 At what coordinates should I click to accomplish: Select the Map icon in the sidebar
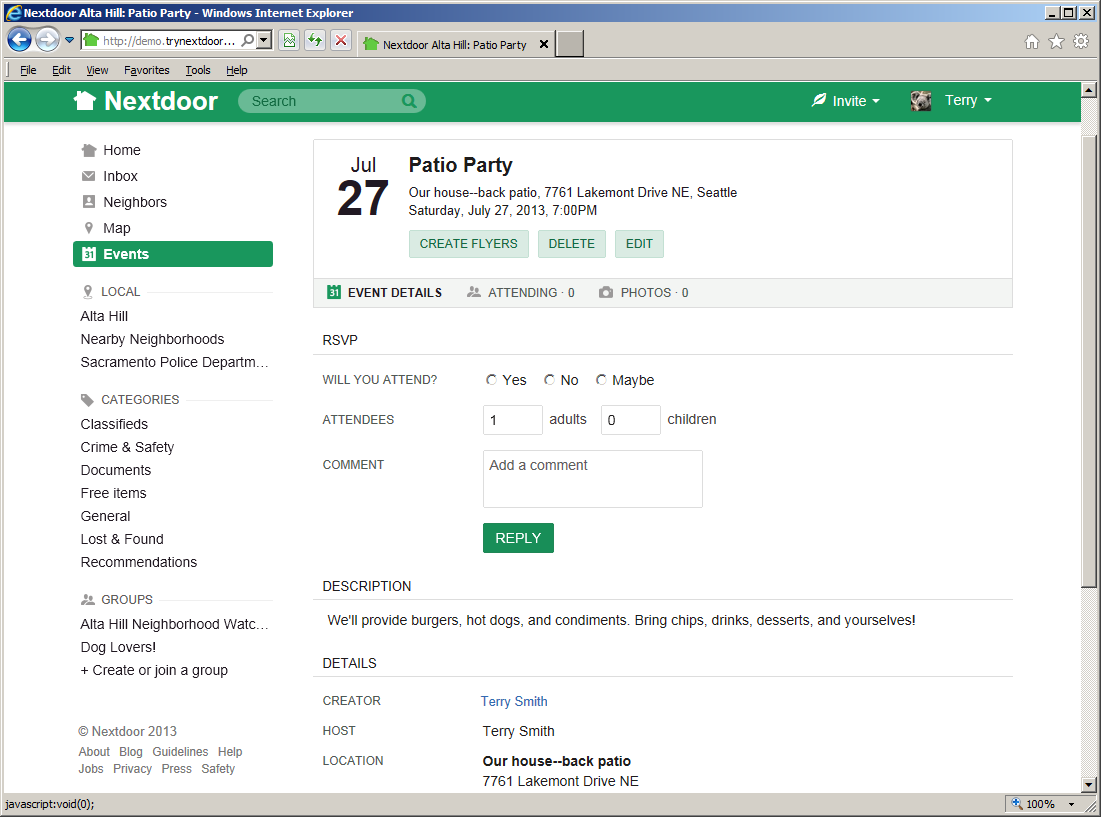(88, 228)
